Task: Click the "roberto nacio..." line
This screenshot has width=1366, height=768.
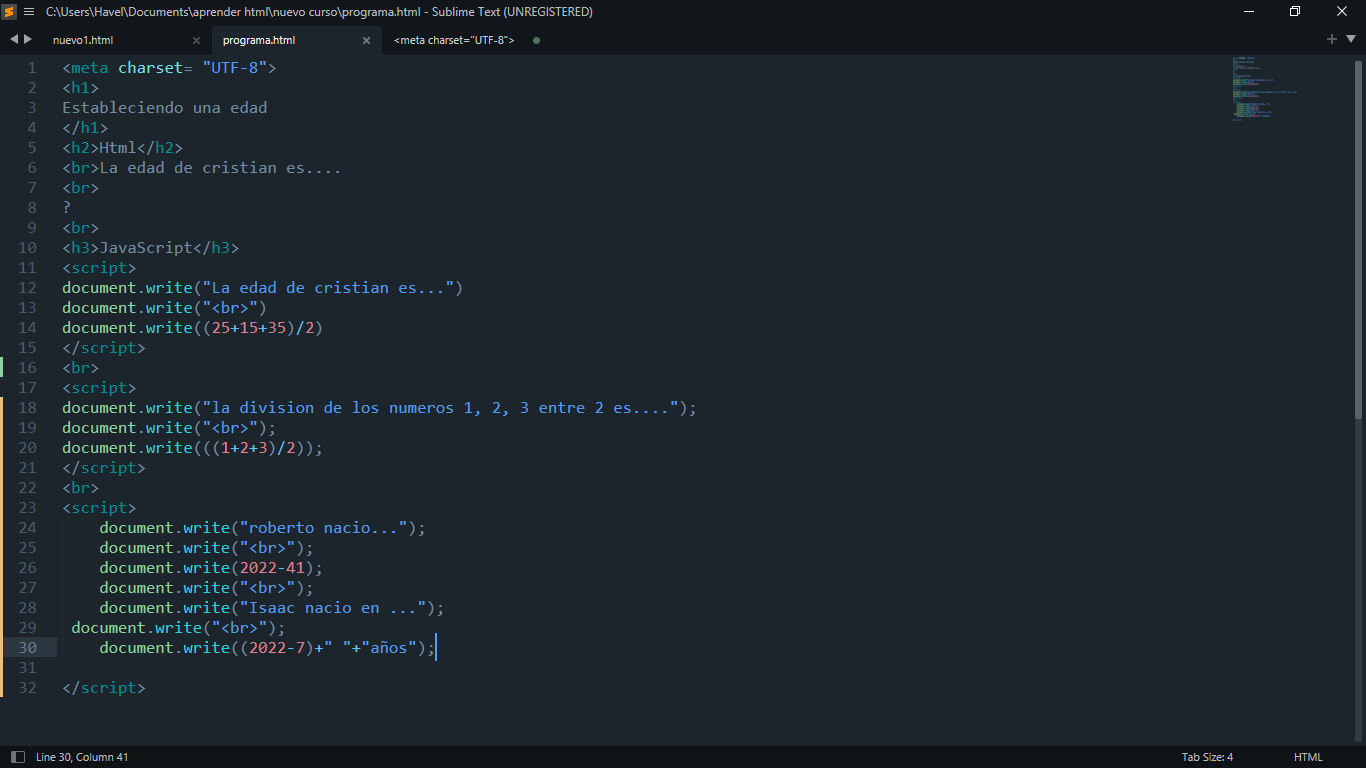Action: (263, 528)
